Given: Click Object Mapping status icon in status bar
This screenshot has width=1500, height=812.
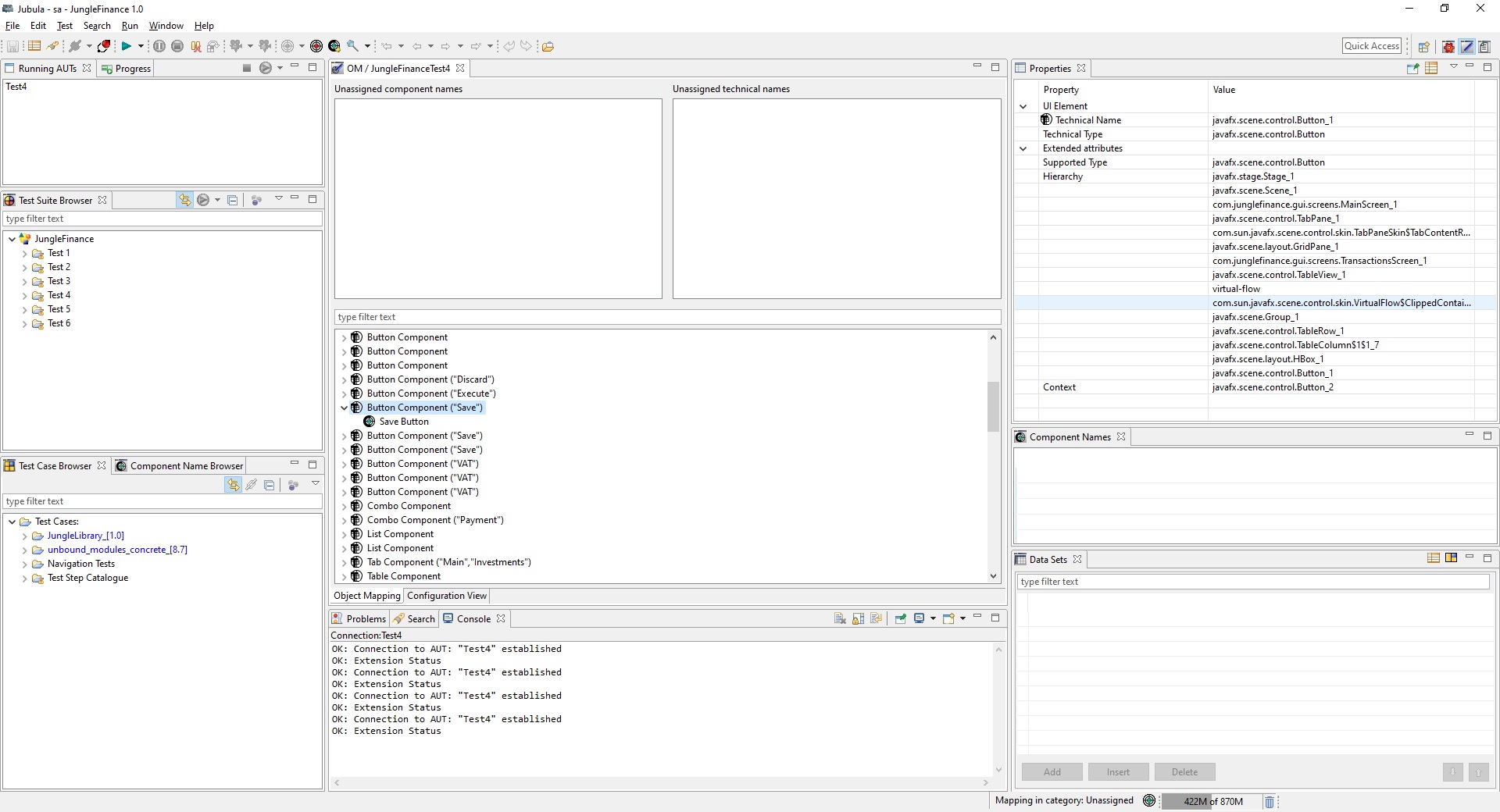Looking at the screenshot, I should tap(1148, 800).
